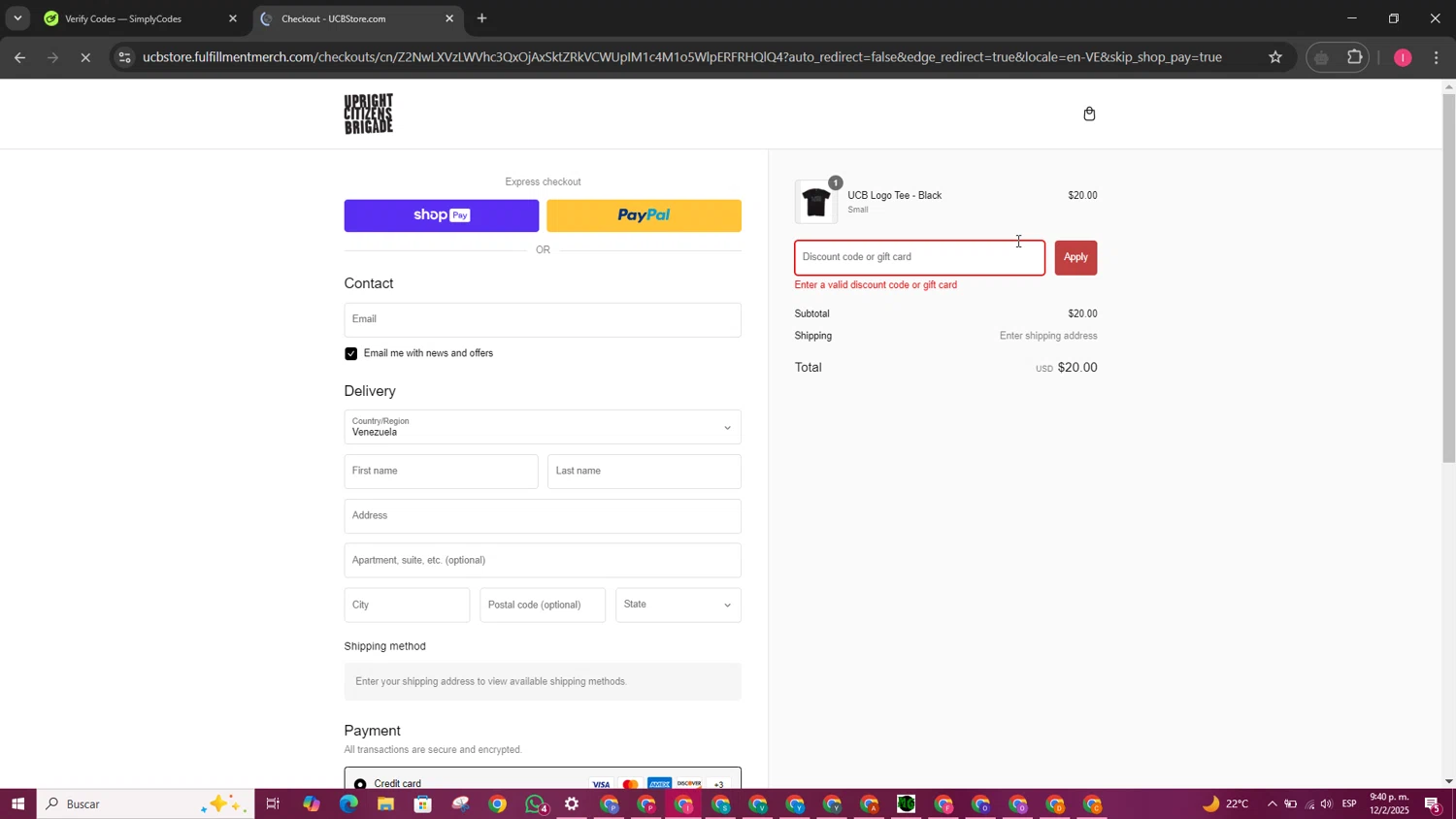The height and width of the screenshot is (819, 1456).
Task: Pay with Shop Pay express checkout
Action: pyautogui.click(x=442, y=215)
